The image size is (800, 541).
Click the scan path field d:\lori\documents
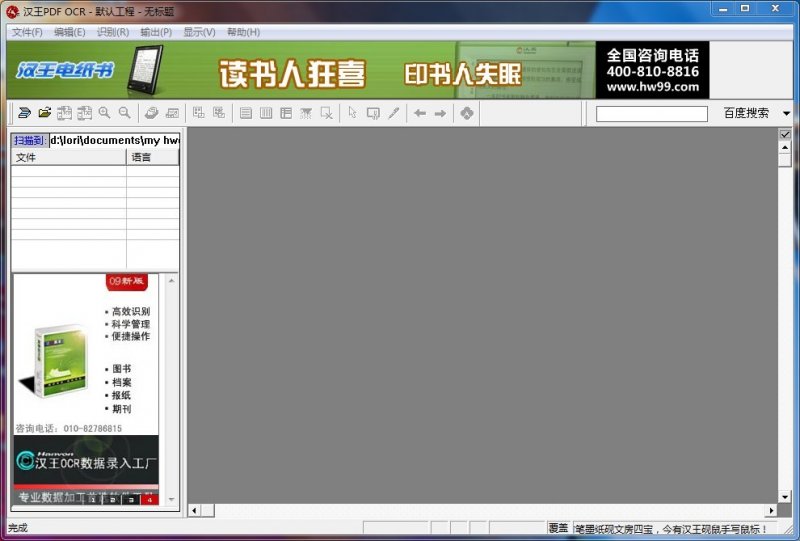click(x=114, y=140)
